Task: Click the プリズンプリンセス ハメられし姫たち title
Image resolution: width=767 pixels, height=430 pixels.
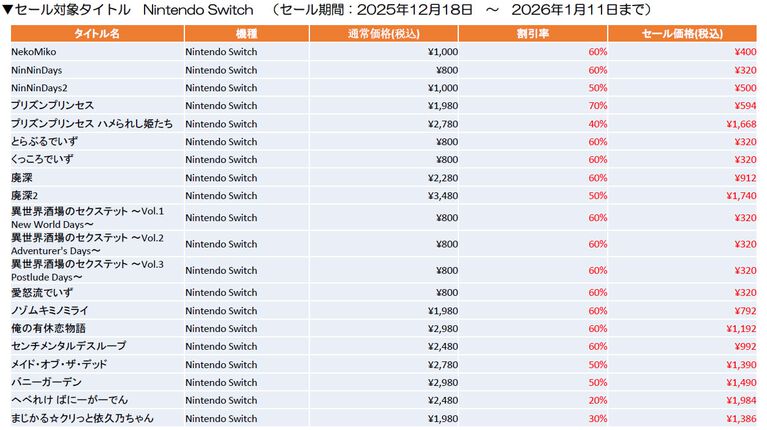Action: coord(80,124)
